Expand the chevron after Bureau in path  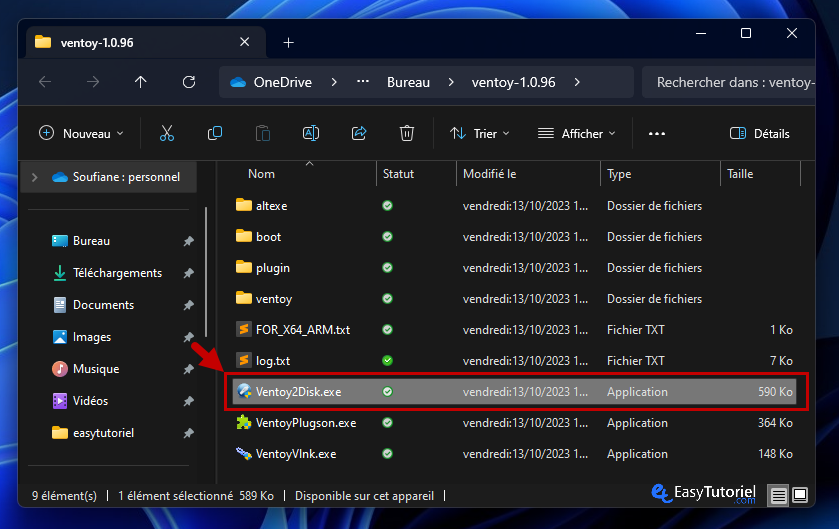coord(451,82)
